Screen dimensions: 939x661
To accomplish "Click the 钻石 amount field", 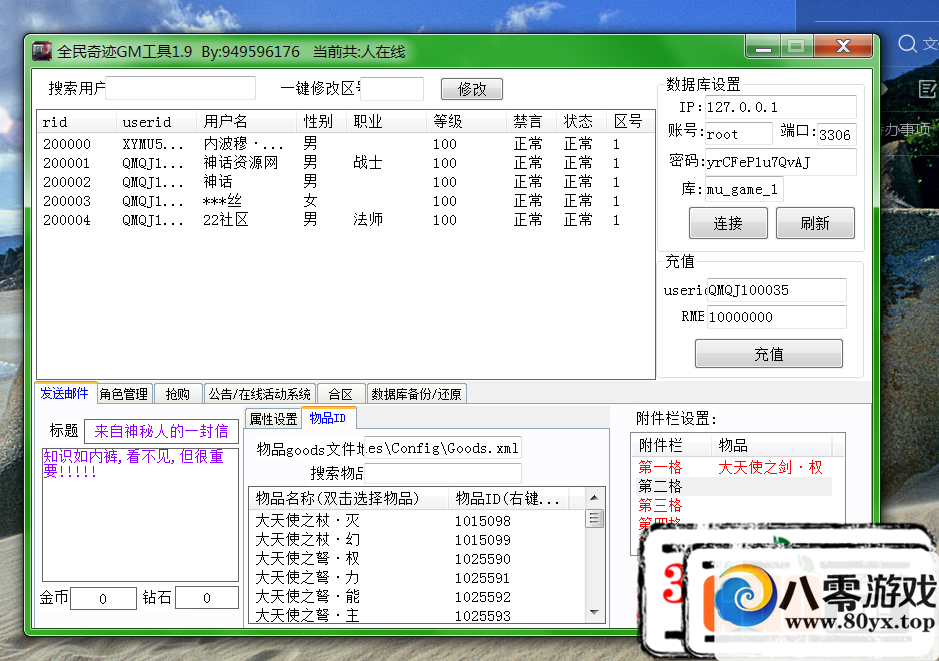I will click(207, 598).
